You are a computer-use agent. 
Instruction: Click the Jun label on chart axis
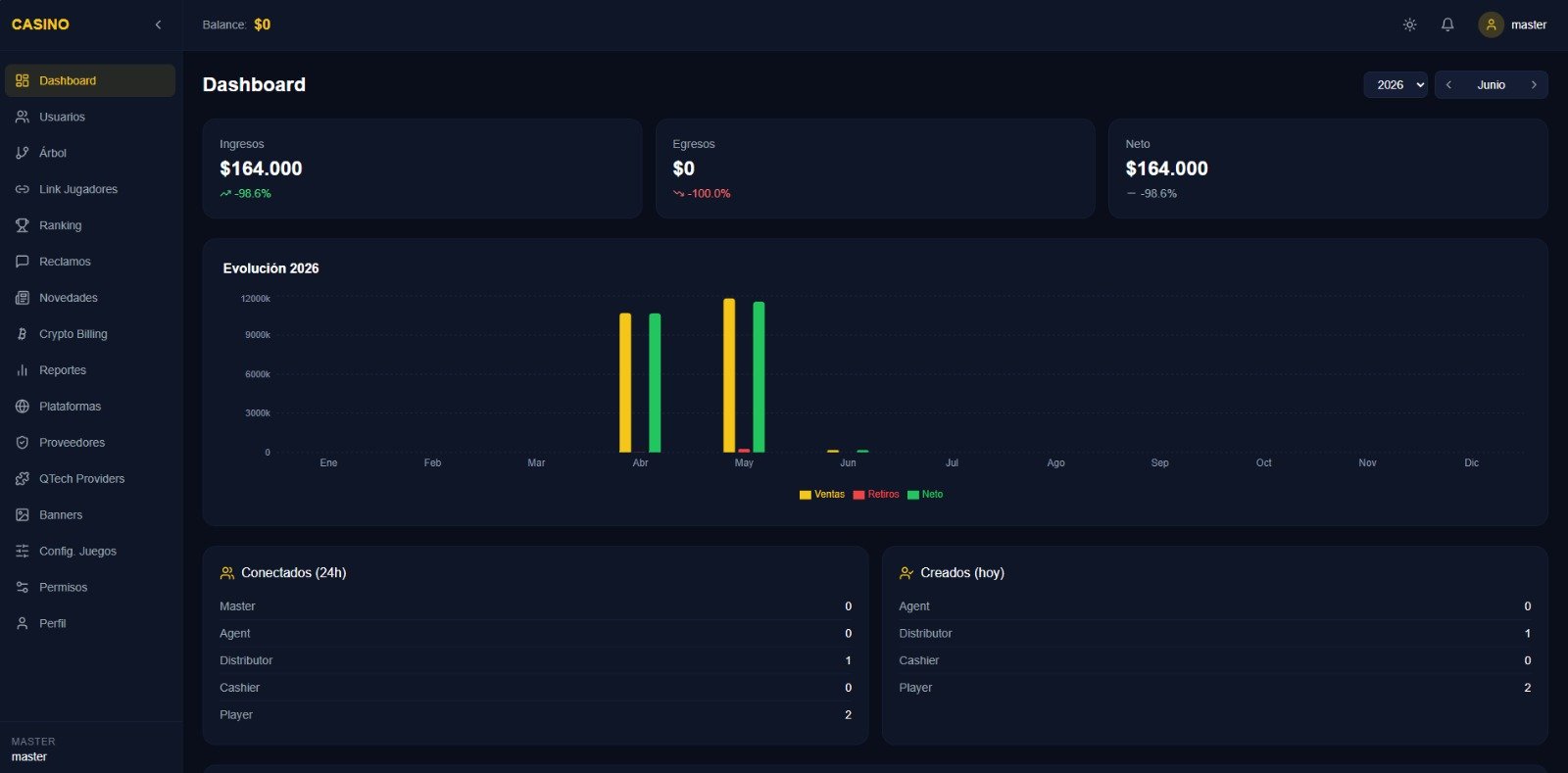point(848,462)
